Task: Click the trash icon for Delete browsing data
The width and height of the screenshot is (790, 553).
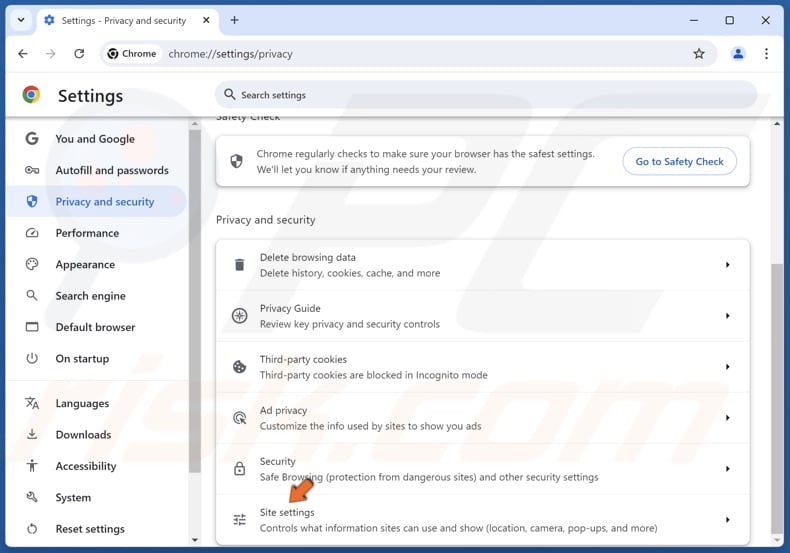Action: 240,264
